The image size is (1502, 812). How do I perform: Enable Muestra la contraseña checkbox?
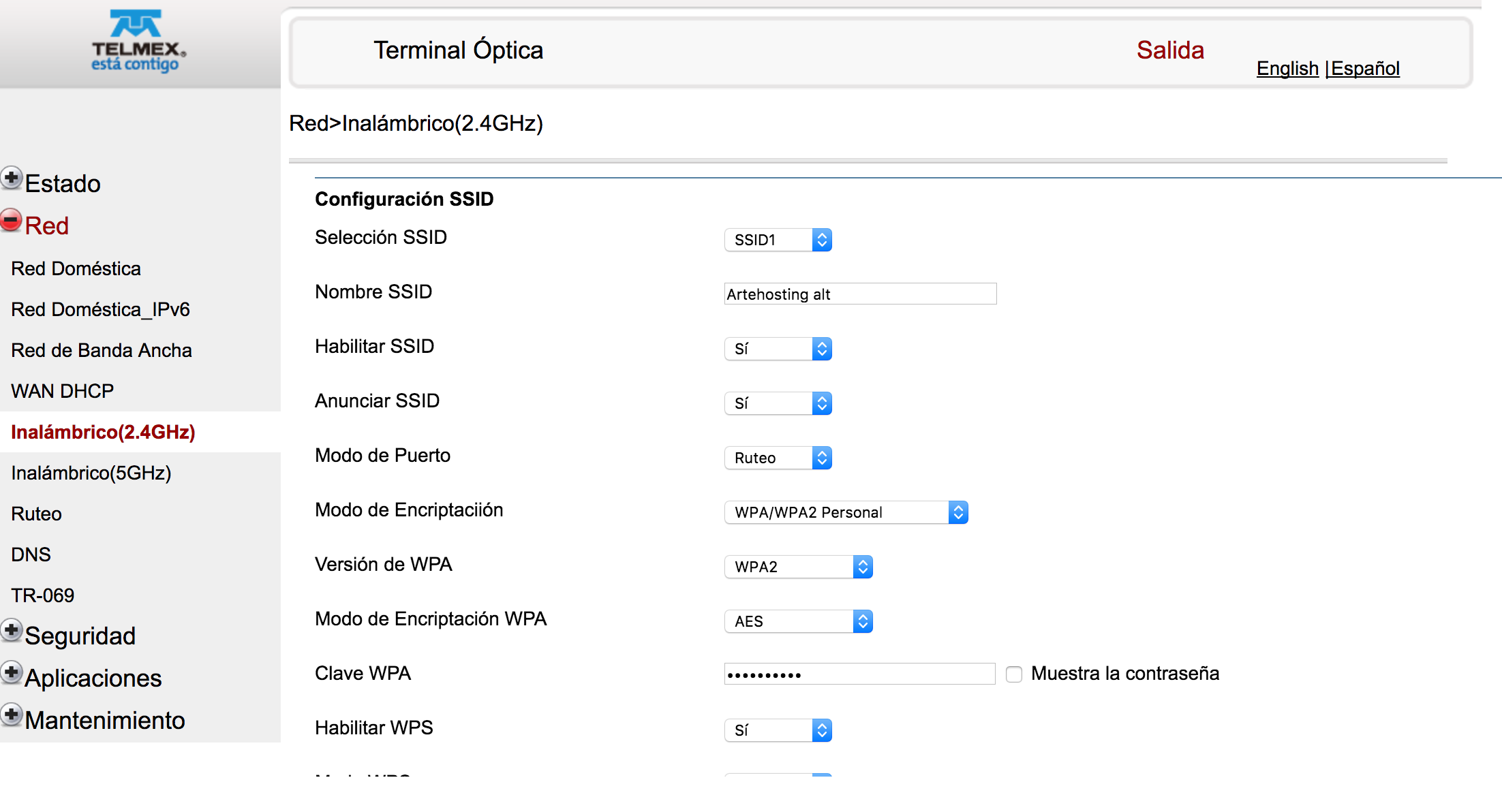point(1014,674)
